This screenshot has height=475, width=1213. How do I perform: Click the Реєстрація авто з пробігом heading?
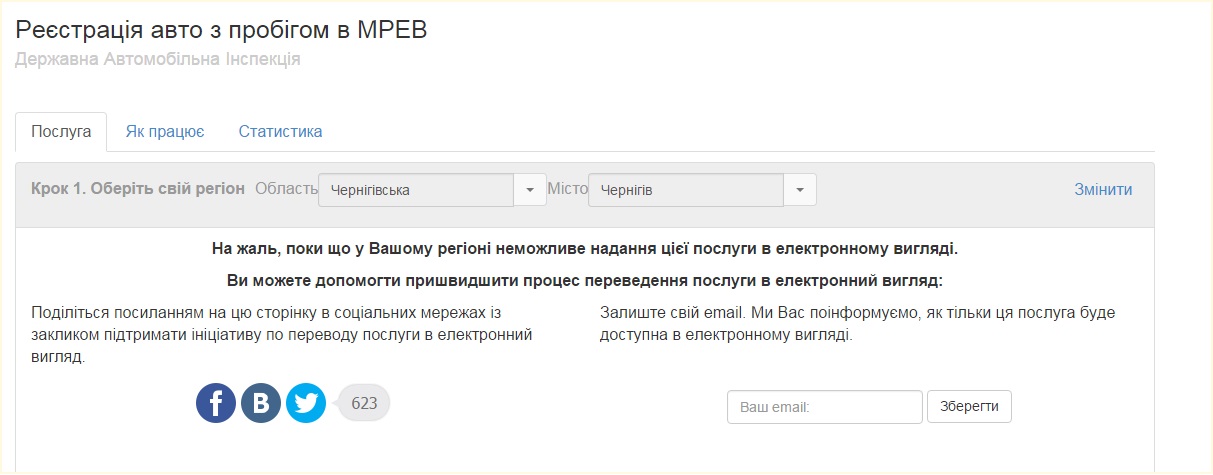[221, 30]
